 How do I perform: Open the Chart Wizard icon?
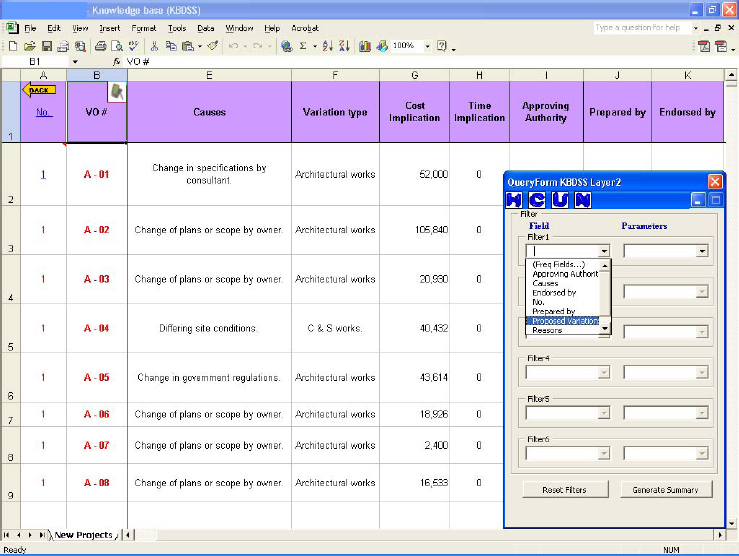click(364, 46)
